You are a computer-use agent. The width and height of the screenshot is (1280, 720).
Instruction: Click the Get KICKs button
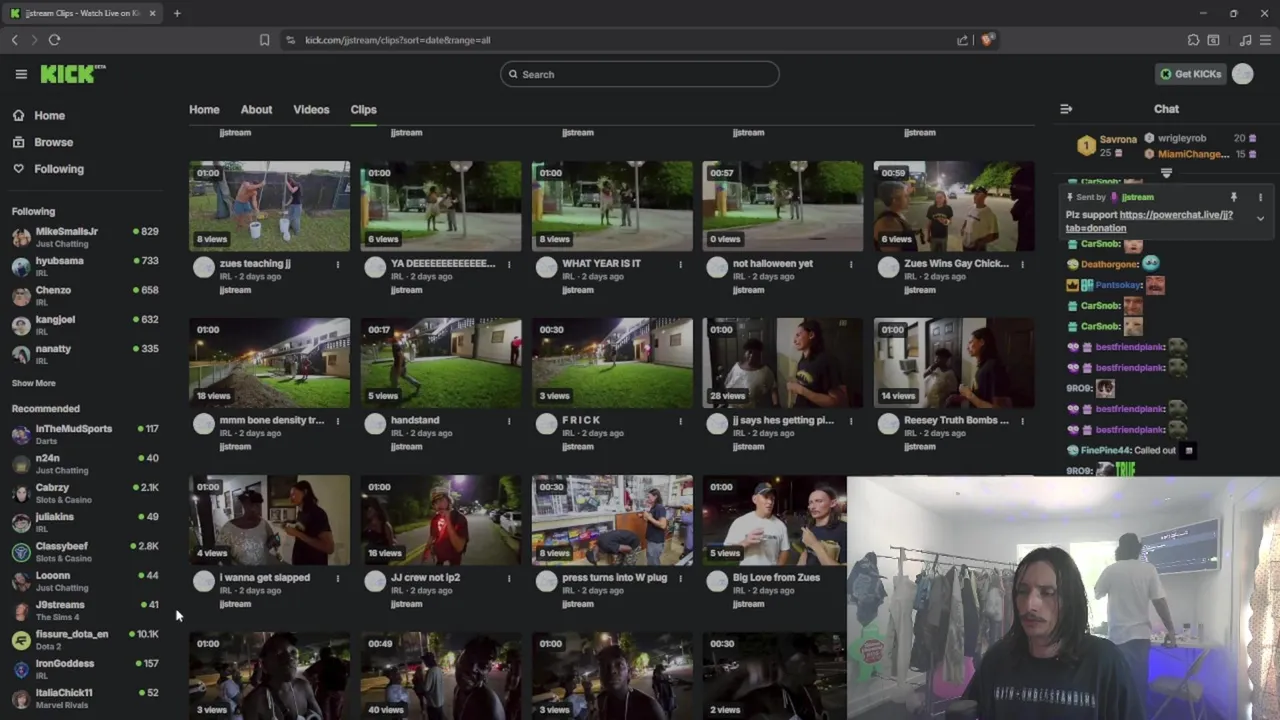coord(1190,74)
